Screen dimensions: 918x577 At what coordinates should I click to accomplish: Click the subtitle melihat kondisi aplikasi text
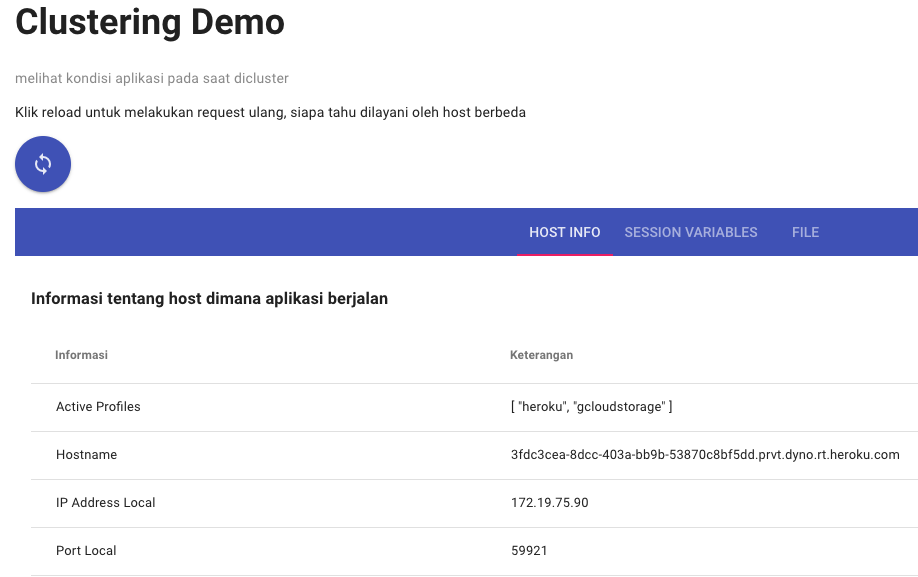(152, 78)
